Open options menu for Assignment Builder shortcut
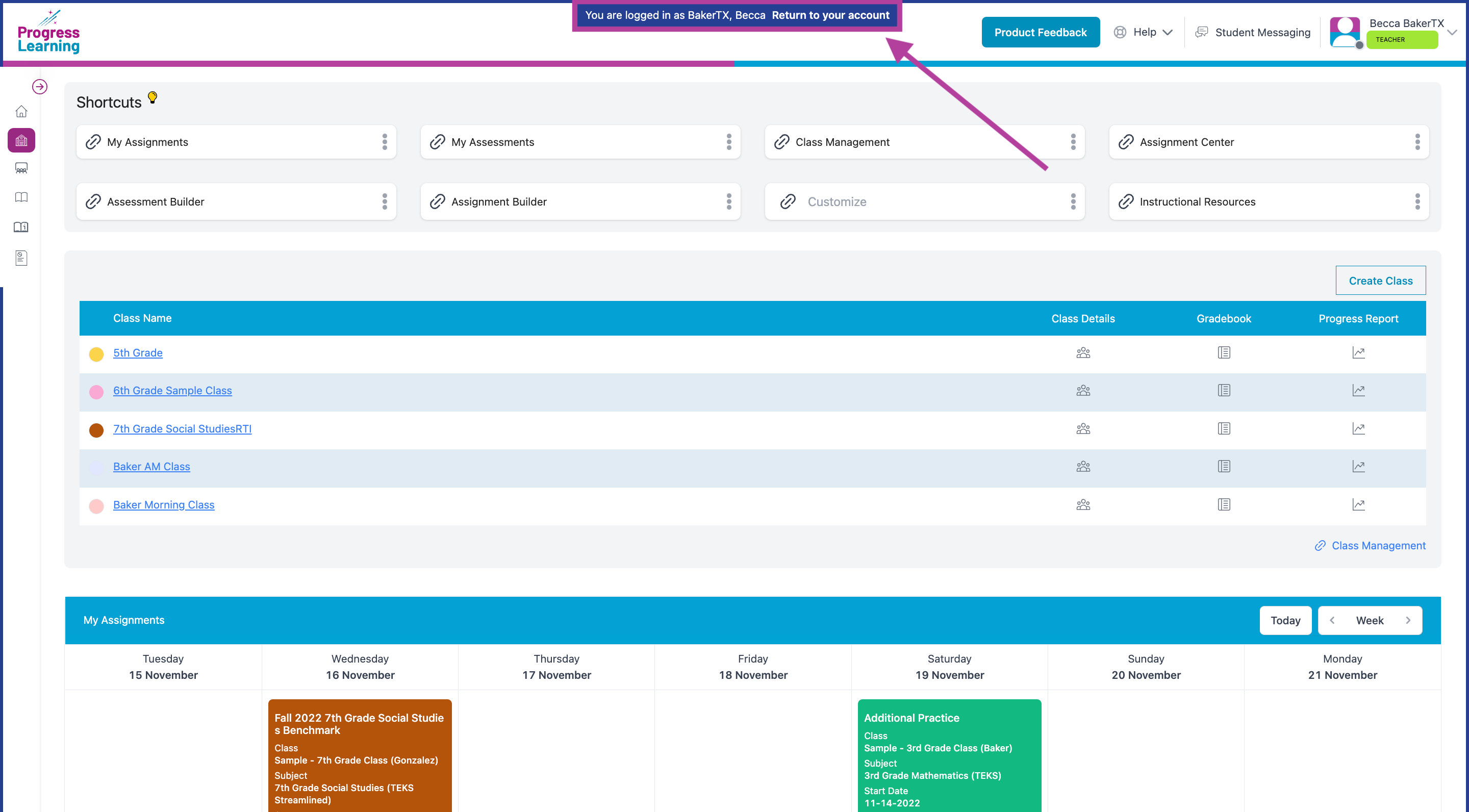The image size is (1469, 812). pos(729,201)
